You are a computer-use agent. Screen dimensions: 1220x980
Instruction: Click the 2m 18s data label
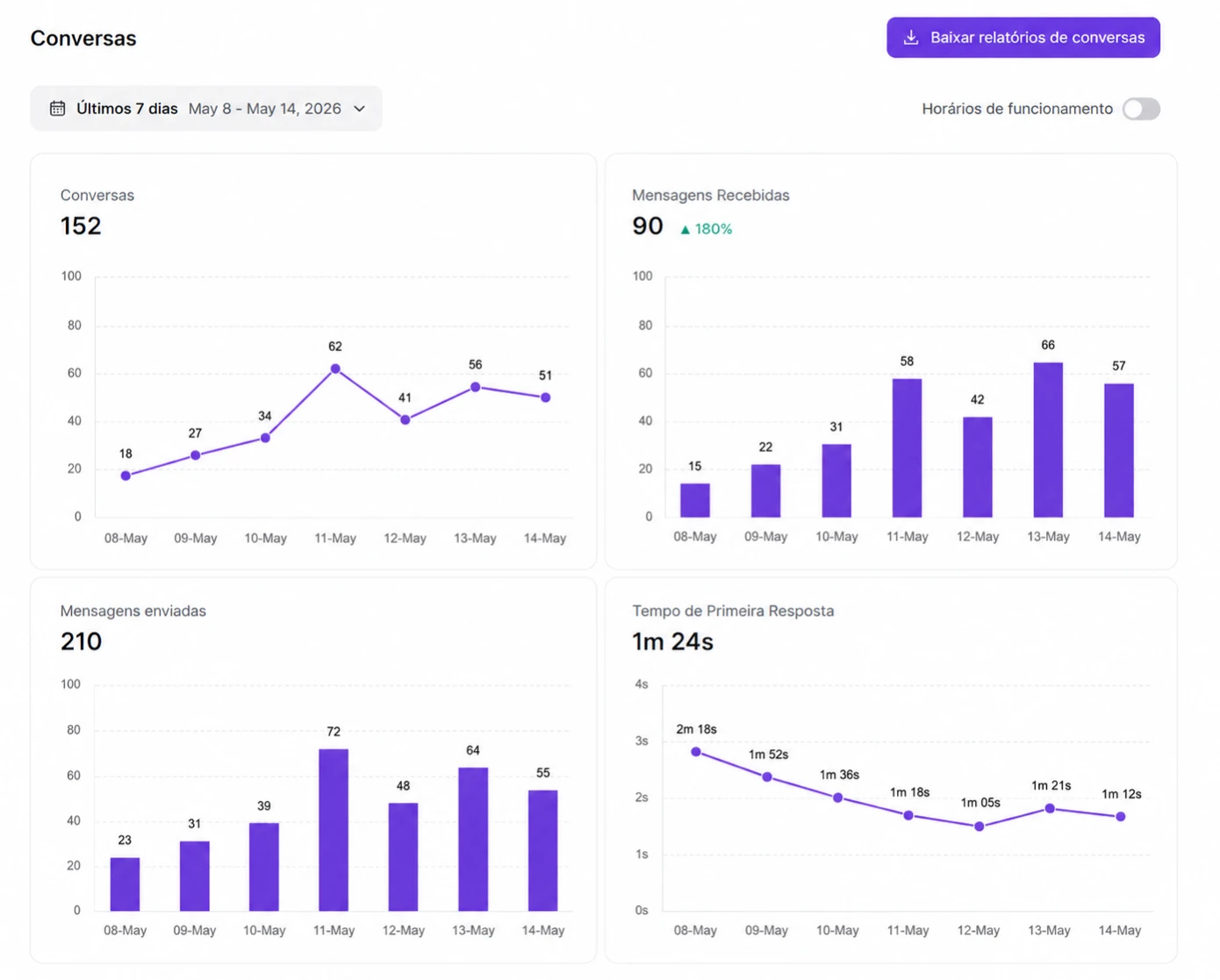coord(696,729)
